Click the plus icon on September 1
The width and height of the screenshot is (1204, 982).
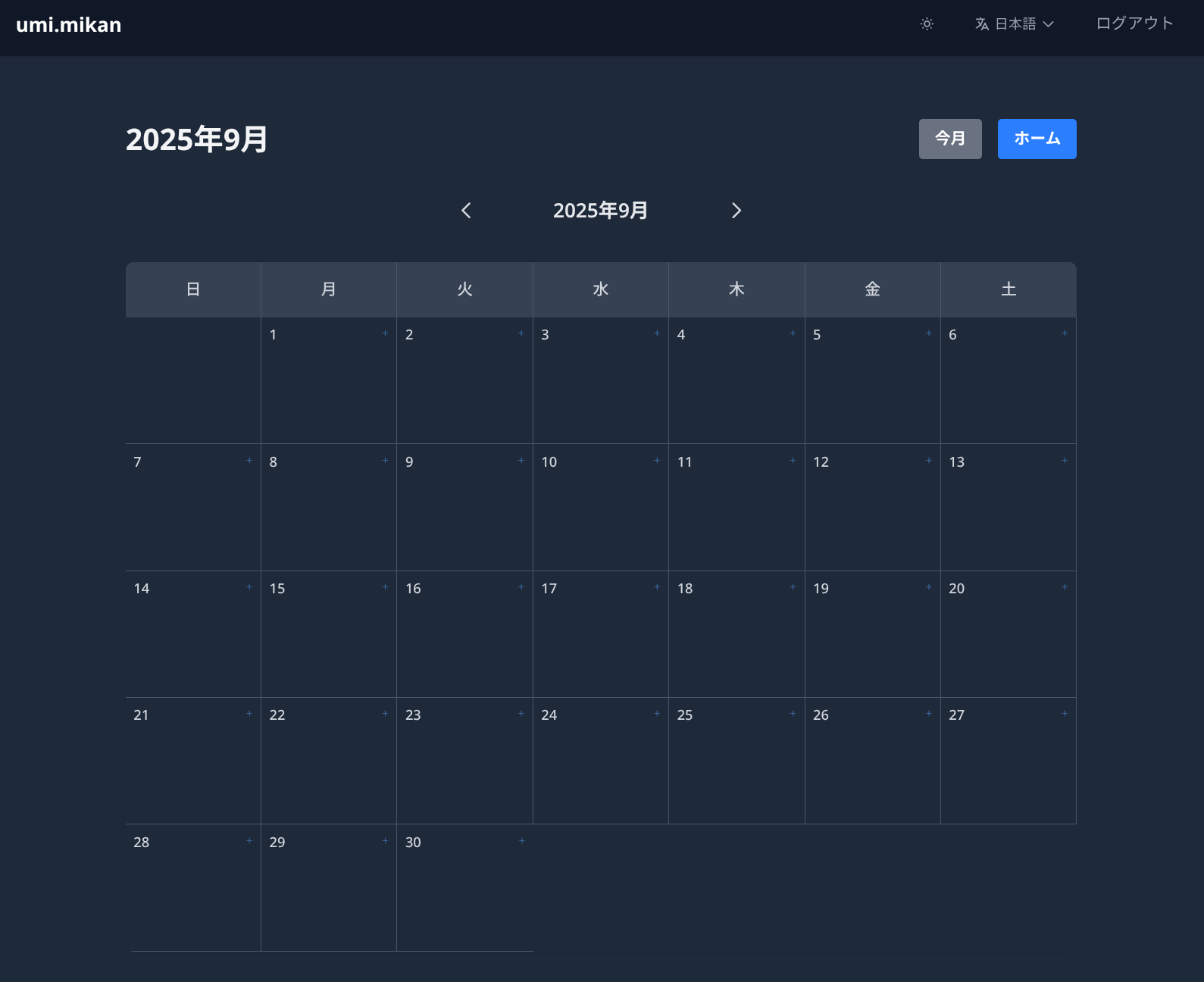coord(385,333)
